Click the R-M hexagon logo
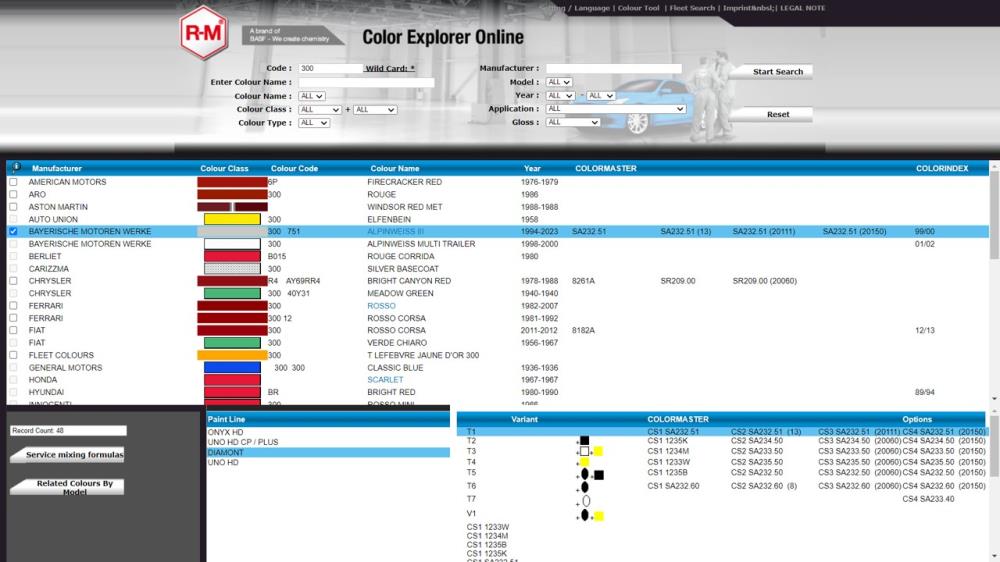The image size is (1000, 562). (203, 33)
